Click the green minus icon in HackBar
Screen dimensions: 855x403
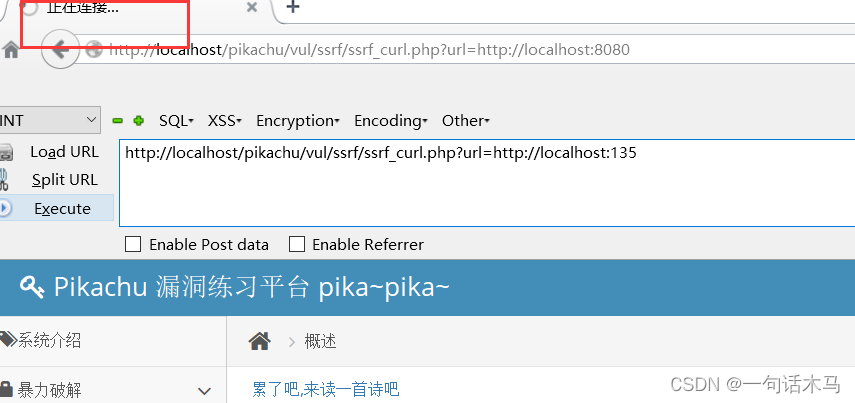tap(117, 121)
